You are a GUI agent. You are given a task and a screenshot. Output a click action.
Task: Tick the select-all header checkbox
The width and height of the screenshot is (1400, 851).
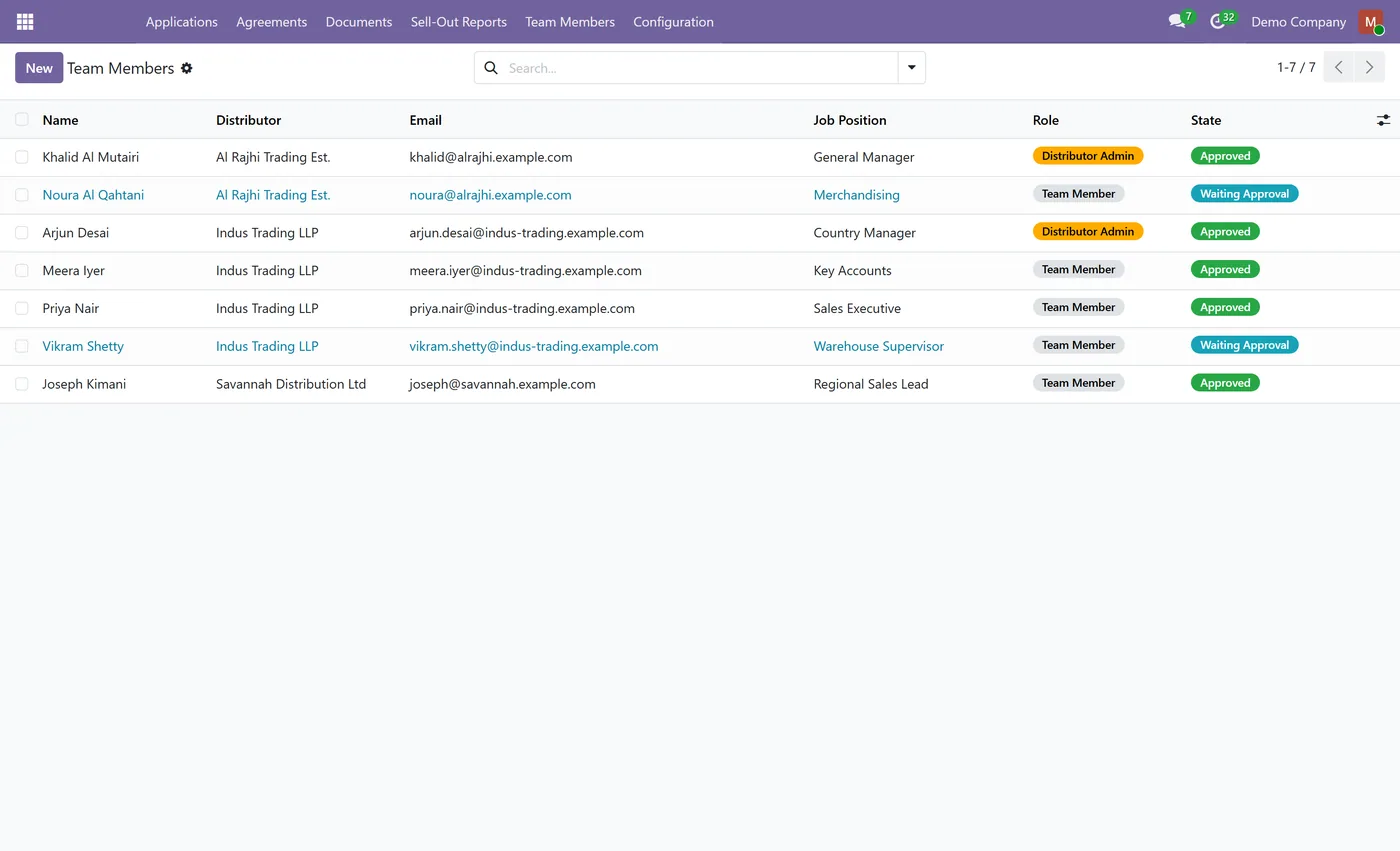(22, 120)
